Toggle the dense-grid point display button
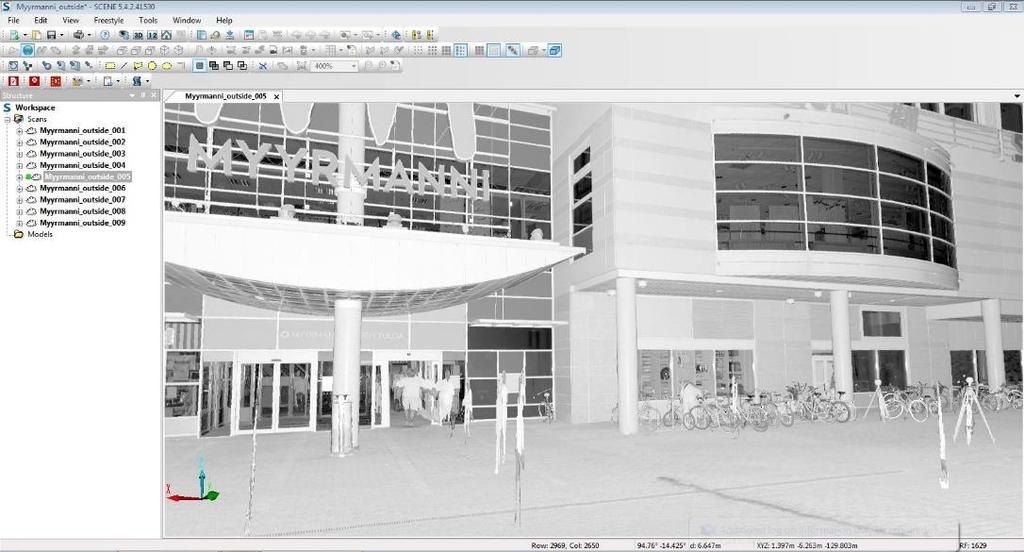 [447, 50]
